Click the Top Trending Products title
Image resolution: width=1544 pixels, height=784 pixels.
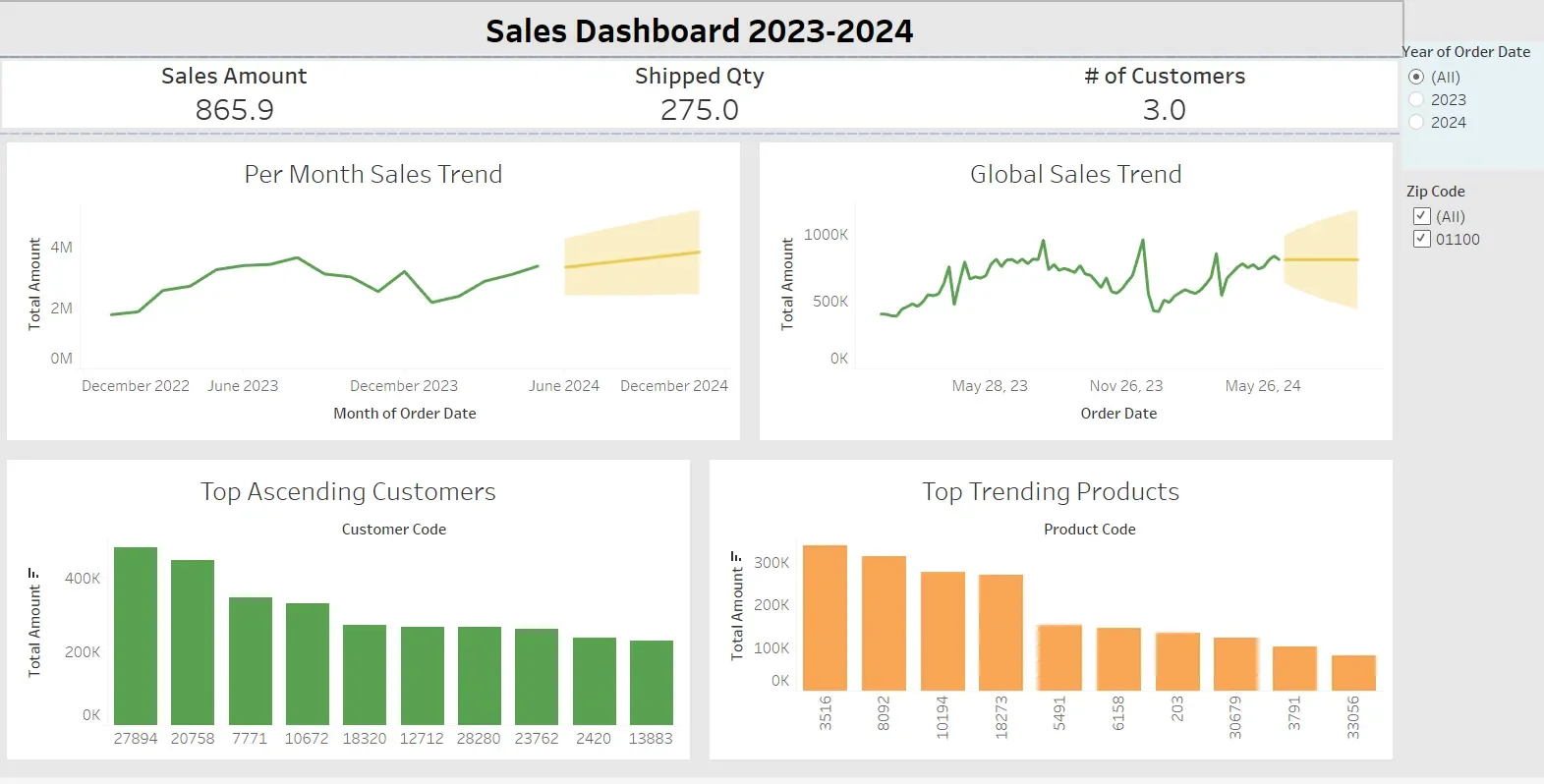point(1051,491)
